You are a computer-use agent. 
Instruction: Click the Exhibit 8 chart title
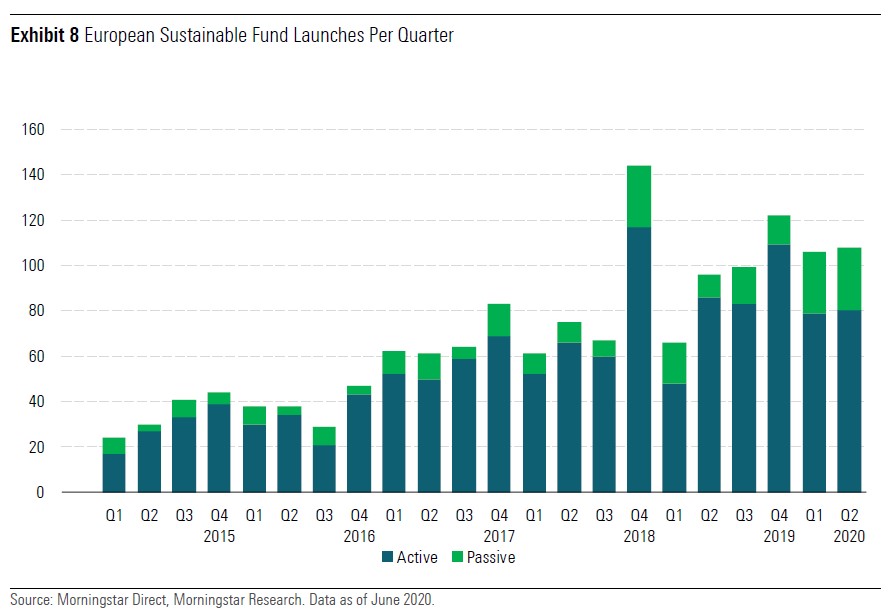pyautogui.click(x=232, y=36)
